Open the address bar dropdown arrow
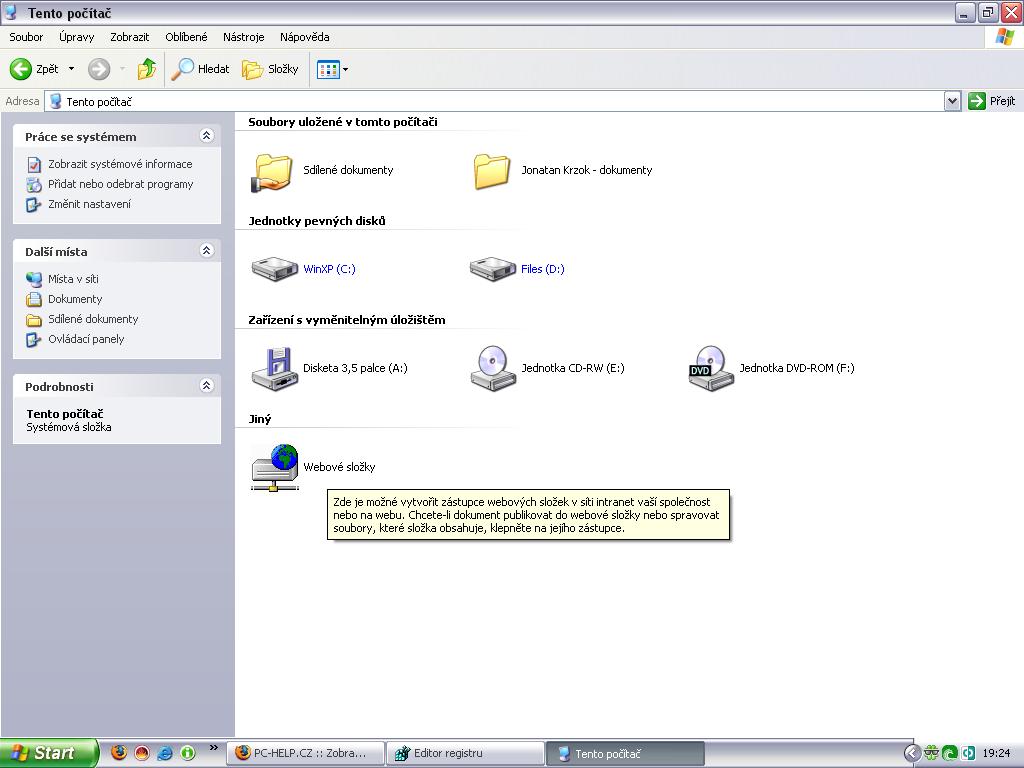 point(952,101)
